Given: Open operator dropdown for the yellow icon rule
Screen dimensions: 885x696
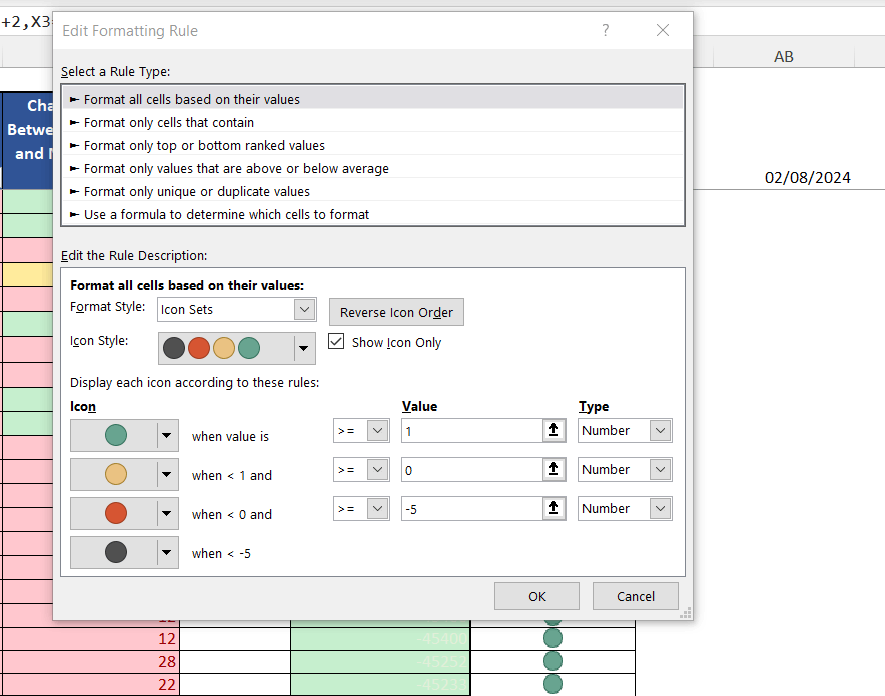Looking at the screenshot, I should 378,470.
